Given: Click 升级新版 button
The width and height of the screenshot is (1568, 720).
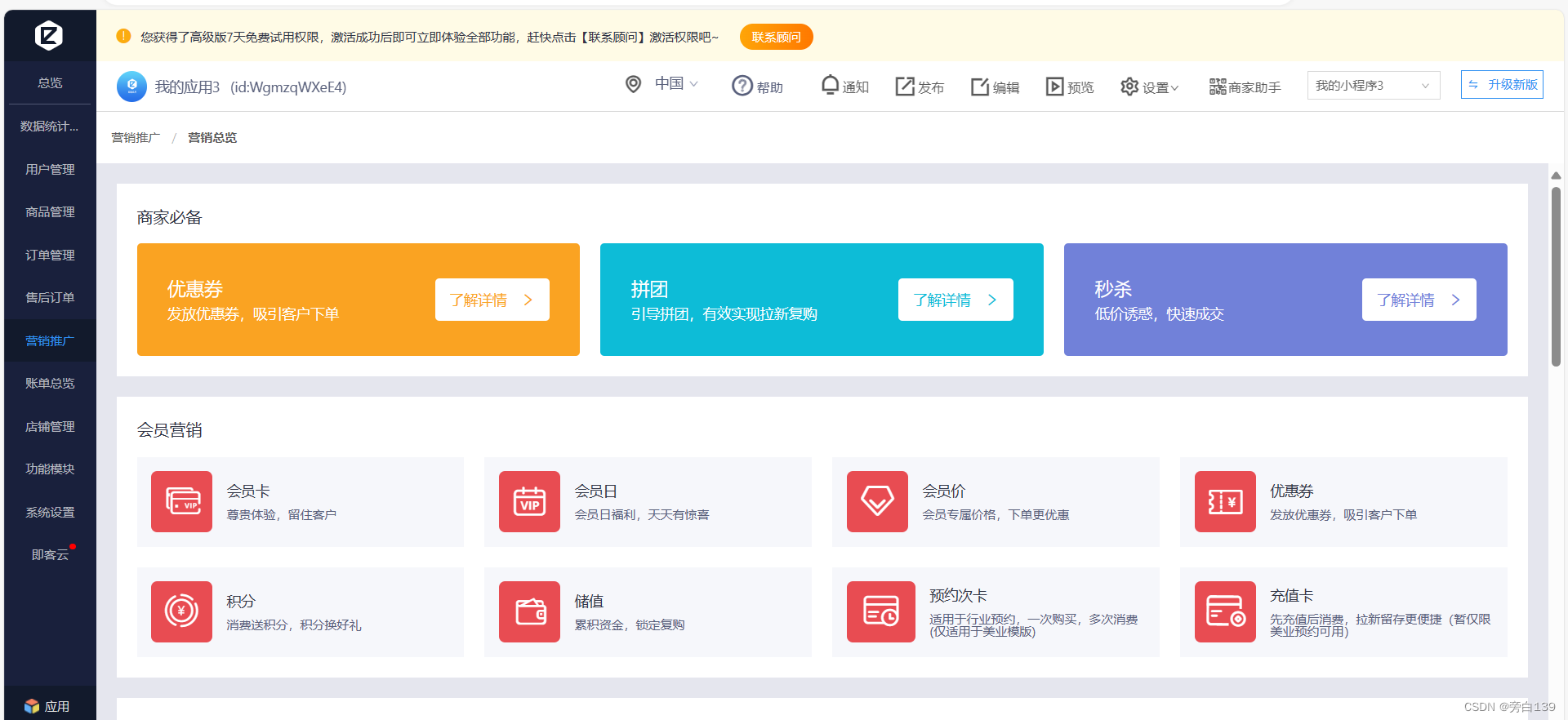Looking at the screenshot, I should [1502, 84].
